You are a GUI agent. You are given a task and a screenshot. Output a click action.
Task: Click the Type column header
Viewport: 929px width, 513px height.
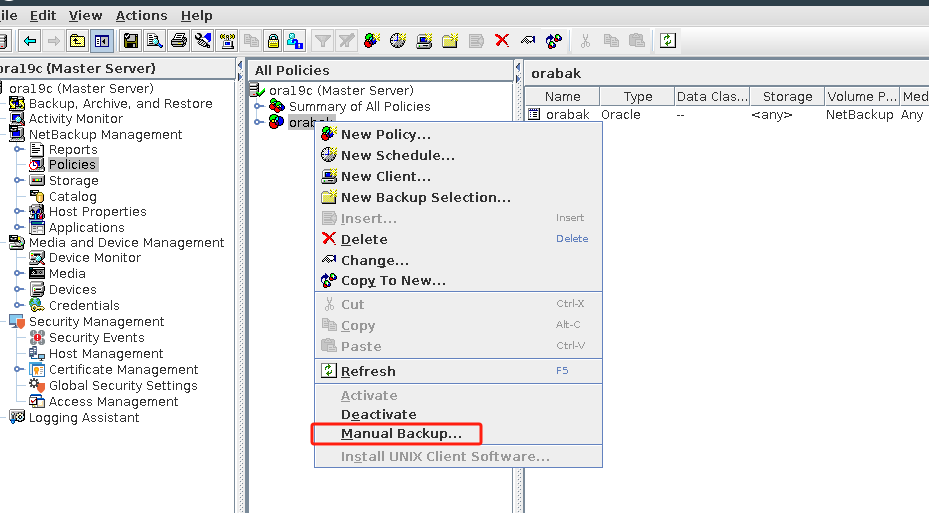click(638, 96)
